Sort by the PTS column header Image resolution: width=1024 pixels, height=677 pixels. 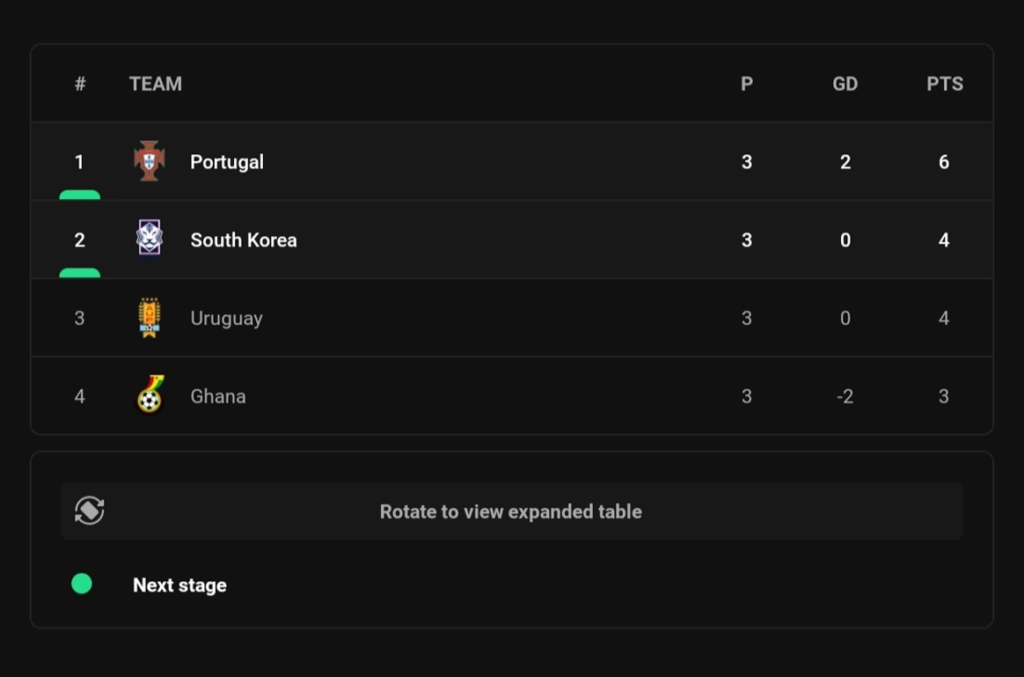[x=944, y=84]
